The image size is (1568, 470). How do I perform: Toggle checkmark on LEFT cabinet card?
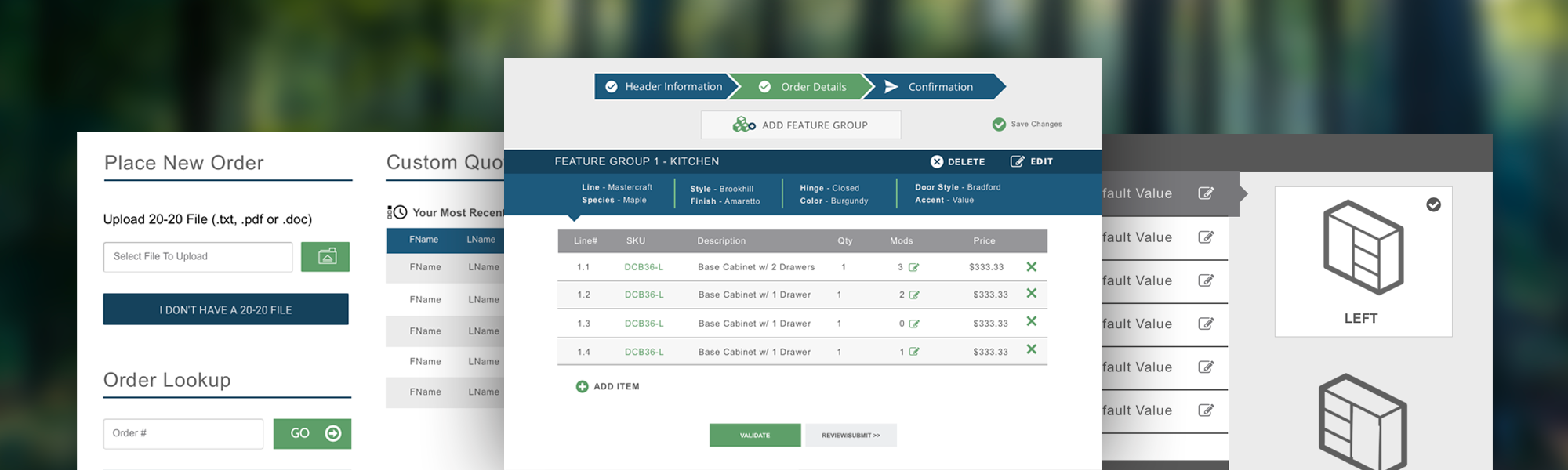coord(1433,205)
